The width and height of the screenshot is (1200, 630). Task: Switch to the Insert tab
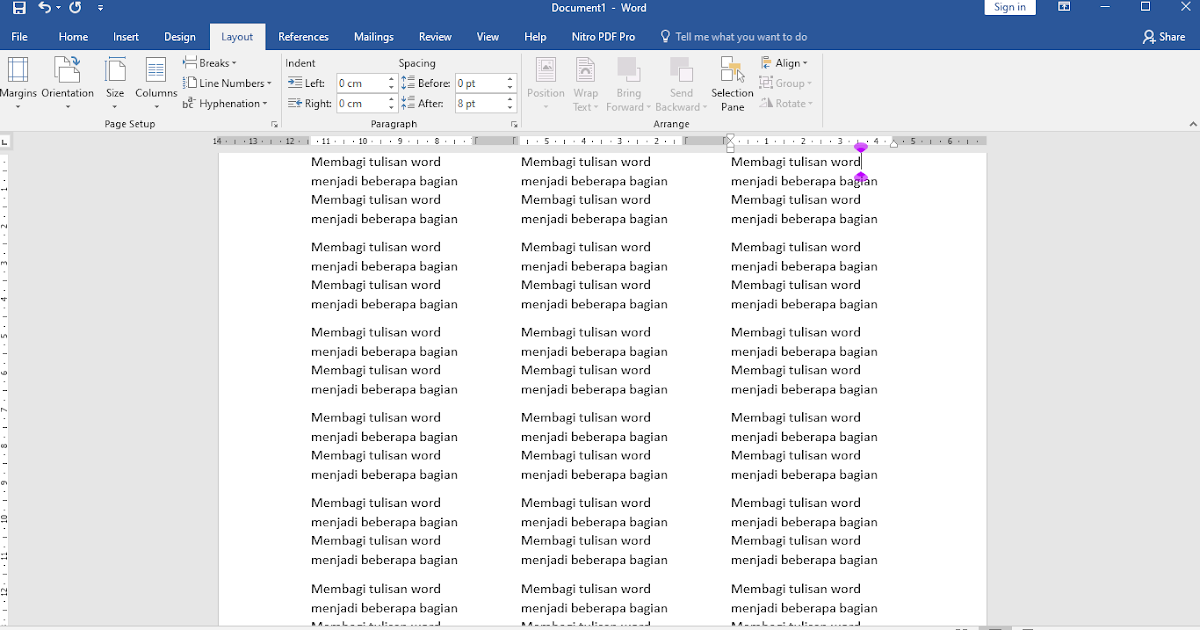click(126, 37)
